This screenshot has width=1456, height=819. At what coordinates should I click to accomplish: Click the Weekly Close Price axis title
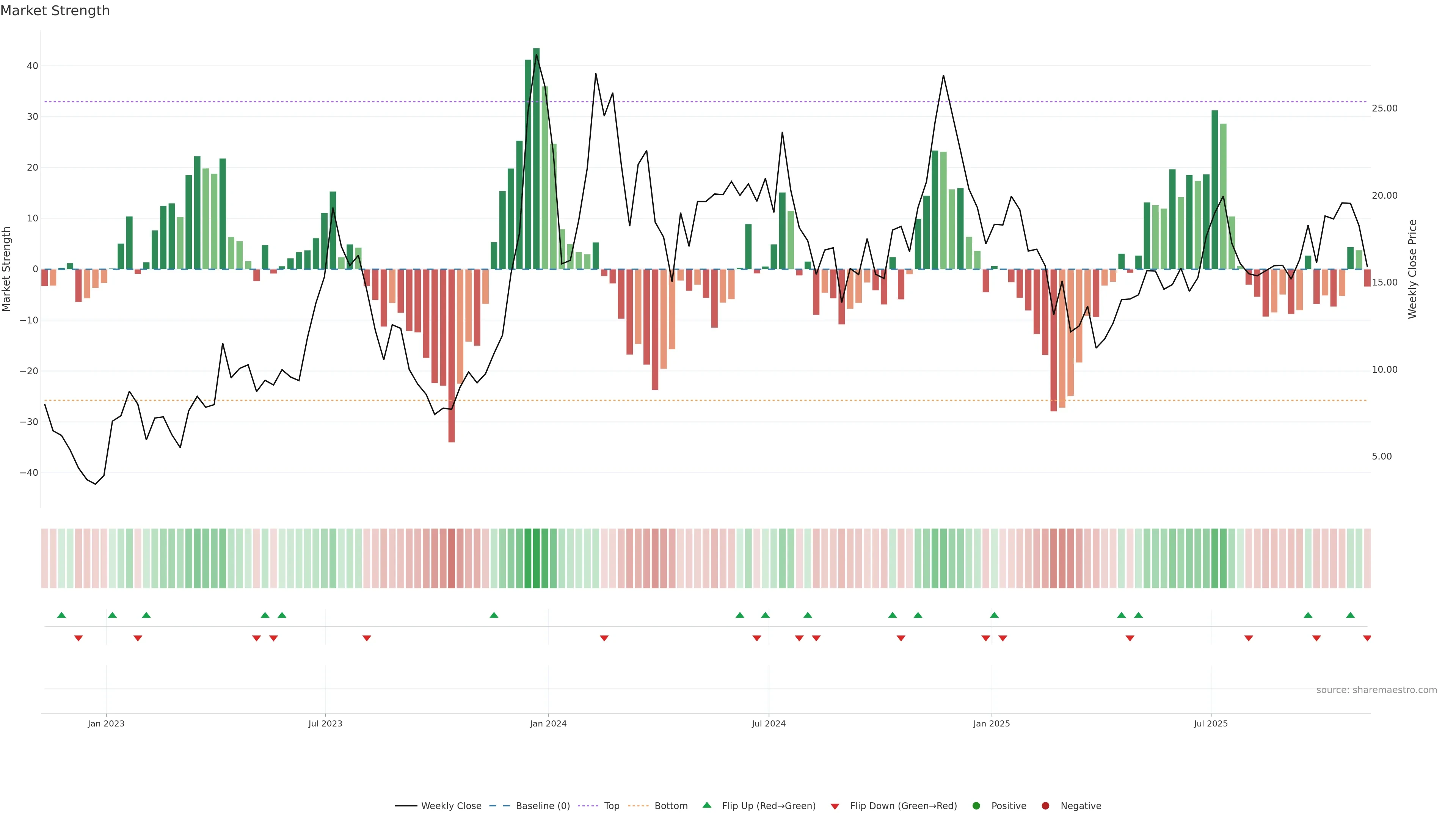pos(1412,269)
